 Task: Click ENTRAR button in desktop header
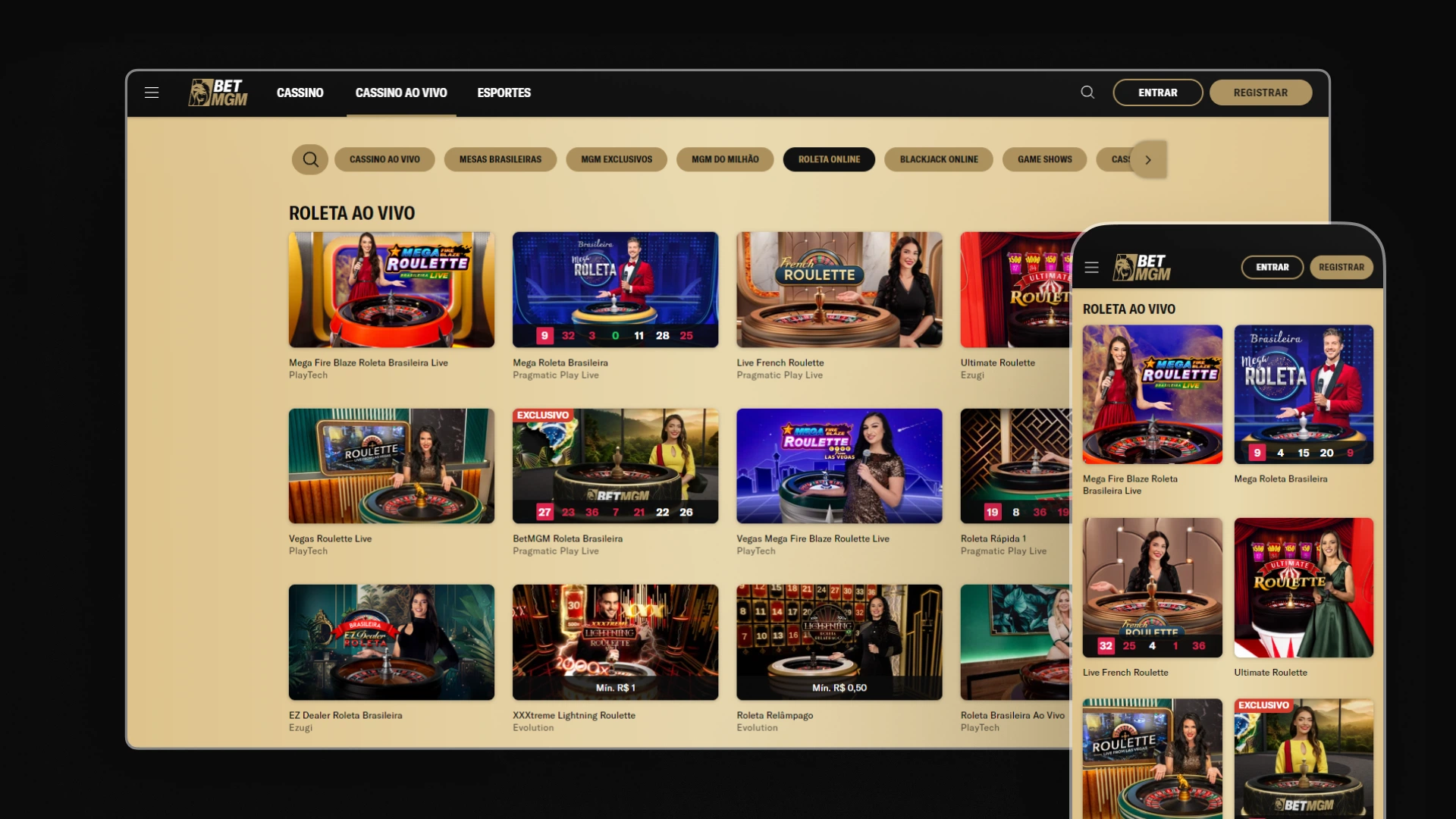click(1158, 93)
